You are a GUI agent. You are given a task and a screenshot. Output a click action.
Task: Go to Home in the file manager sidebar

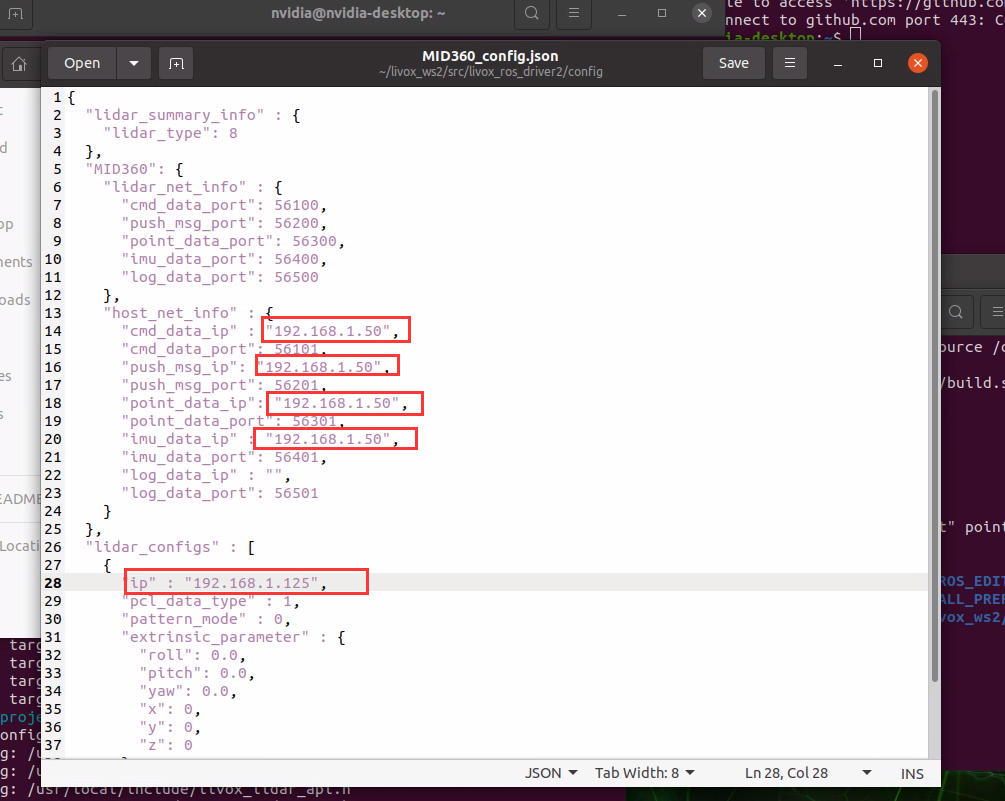(19, 64)
